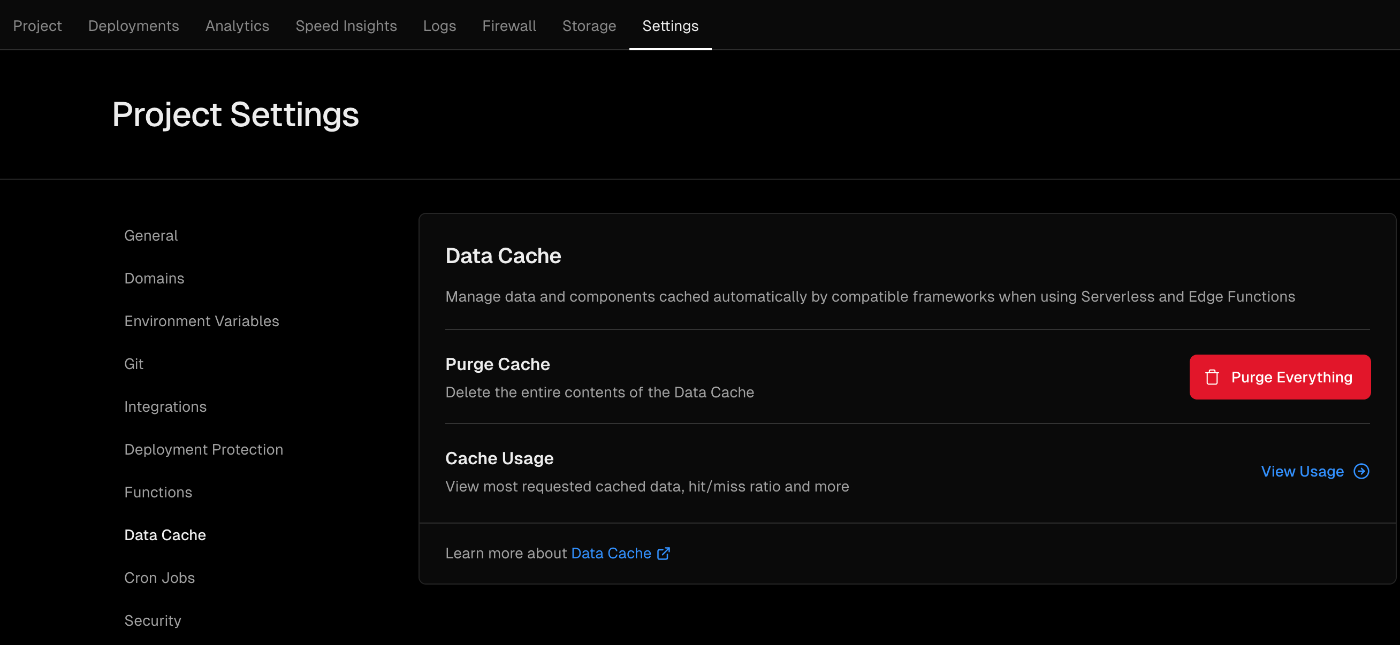
Task: Open Security settings in the sidebar
Action: [152, 621]
